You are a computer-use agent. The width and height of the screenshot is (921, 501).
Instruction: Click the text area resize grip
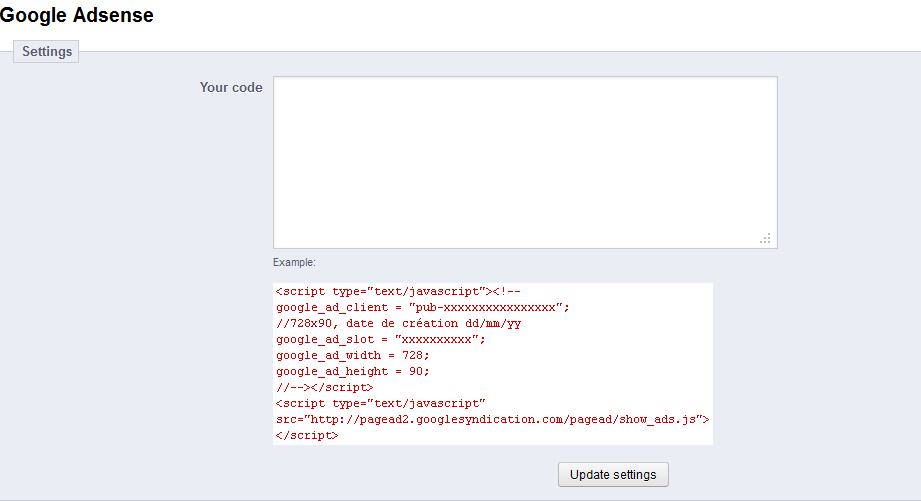pos(765,238)
